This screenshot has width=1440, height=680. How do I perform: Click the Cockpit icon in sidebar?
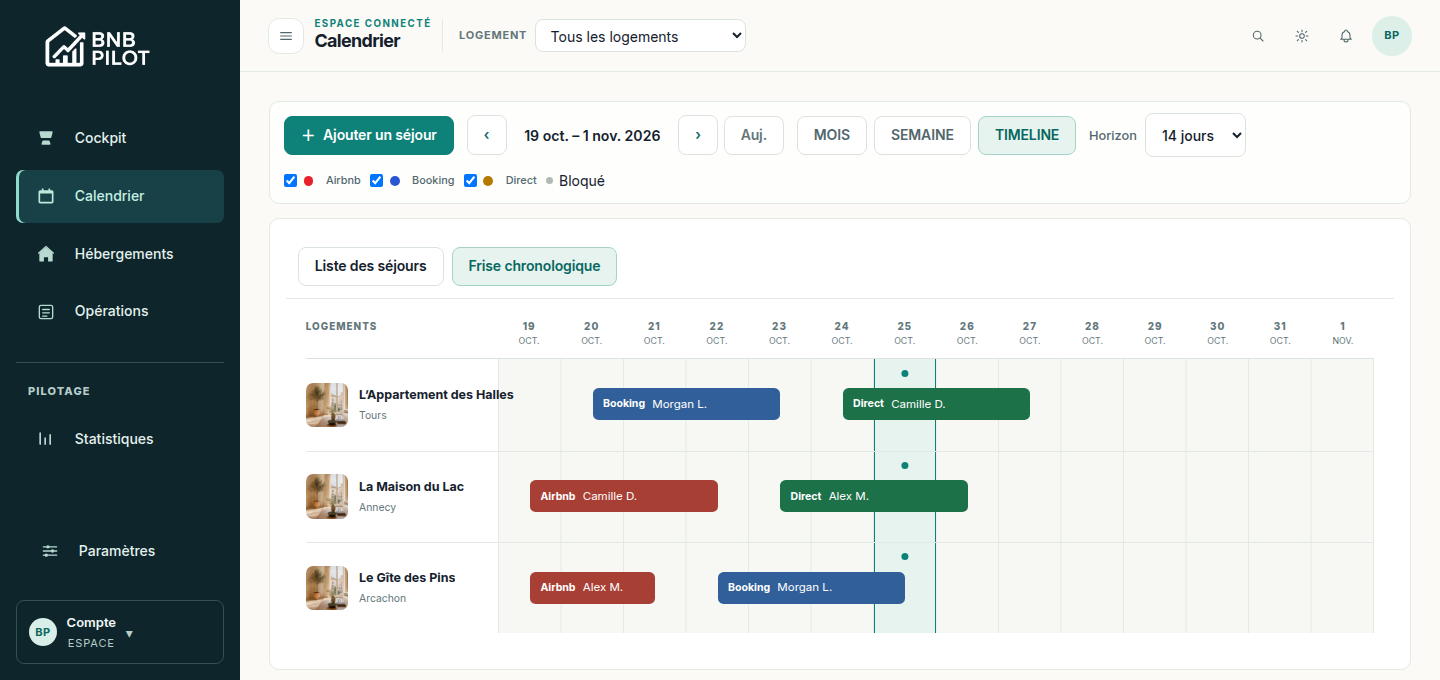point(46,138)
